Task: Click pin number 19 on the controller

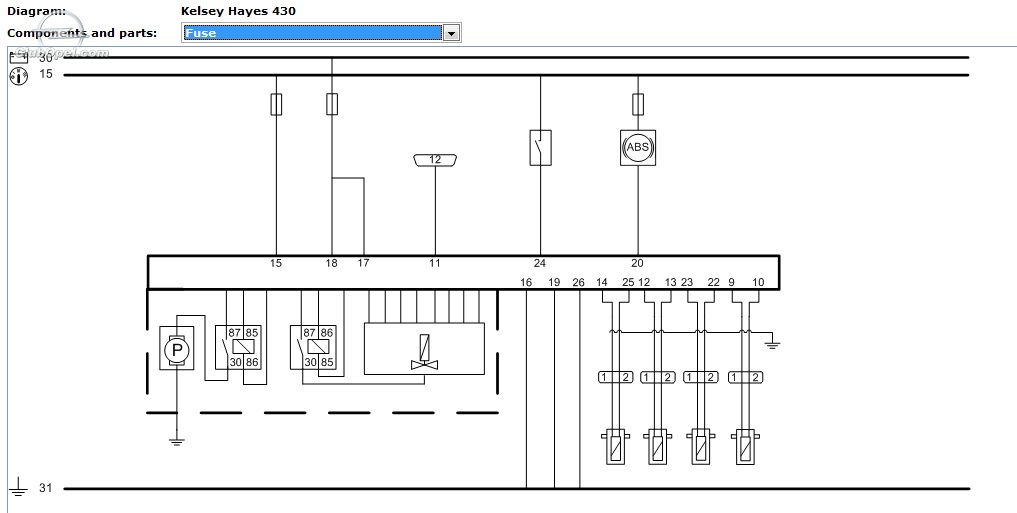Action: click(x=554, y=282)
